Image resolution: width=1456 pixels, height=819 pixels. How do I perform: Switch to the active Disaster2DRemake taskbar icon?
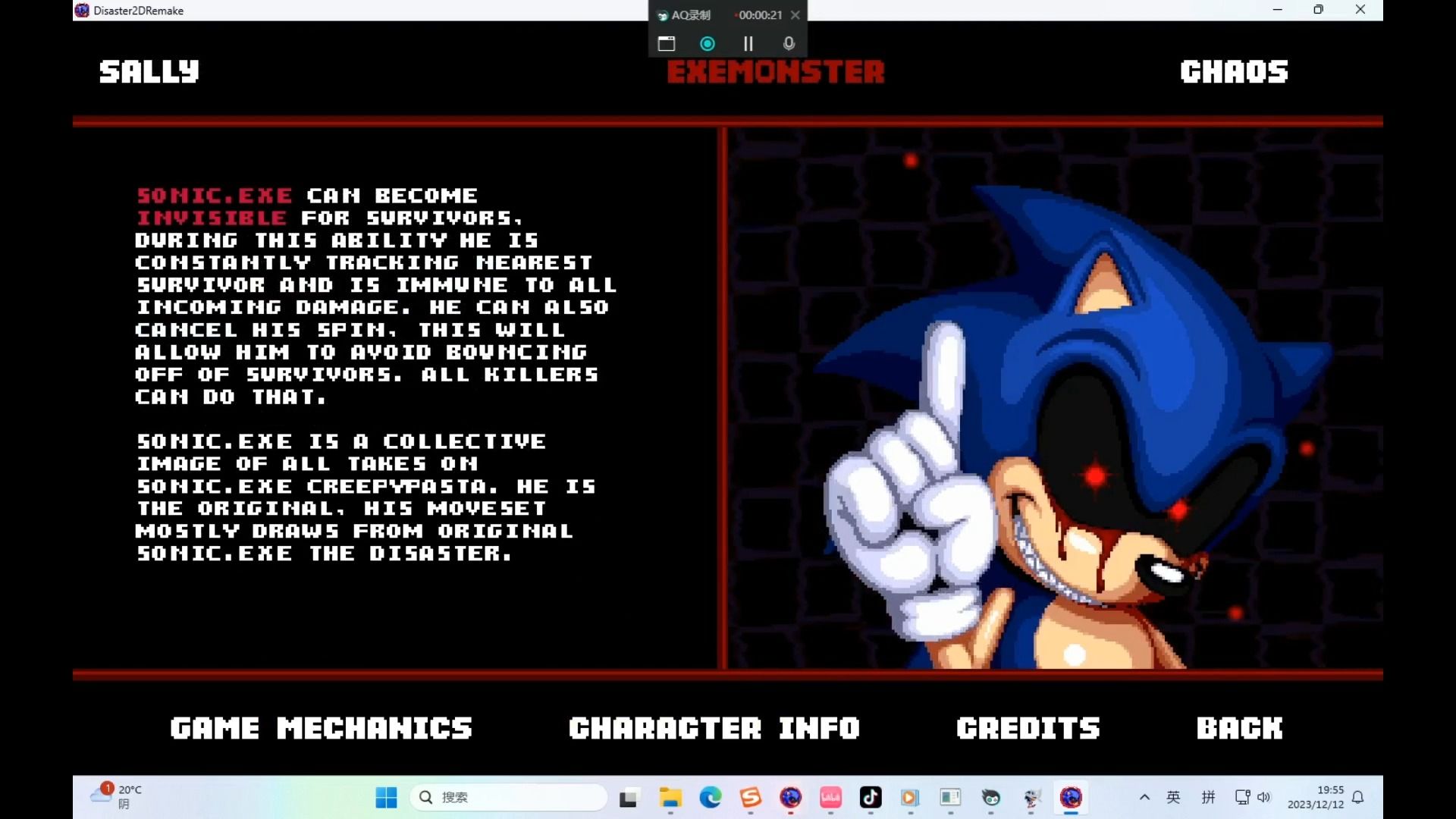click(1071, 797)
